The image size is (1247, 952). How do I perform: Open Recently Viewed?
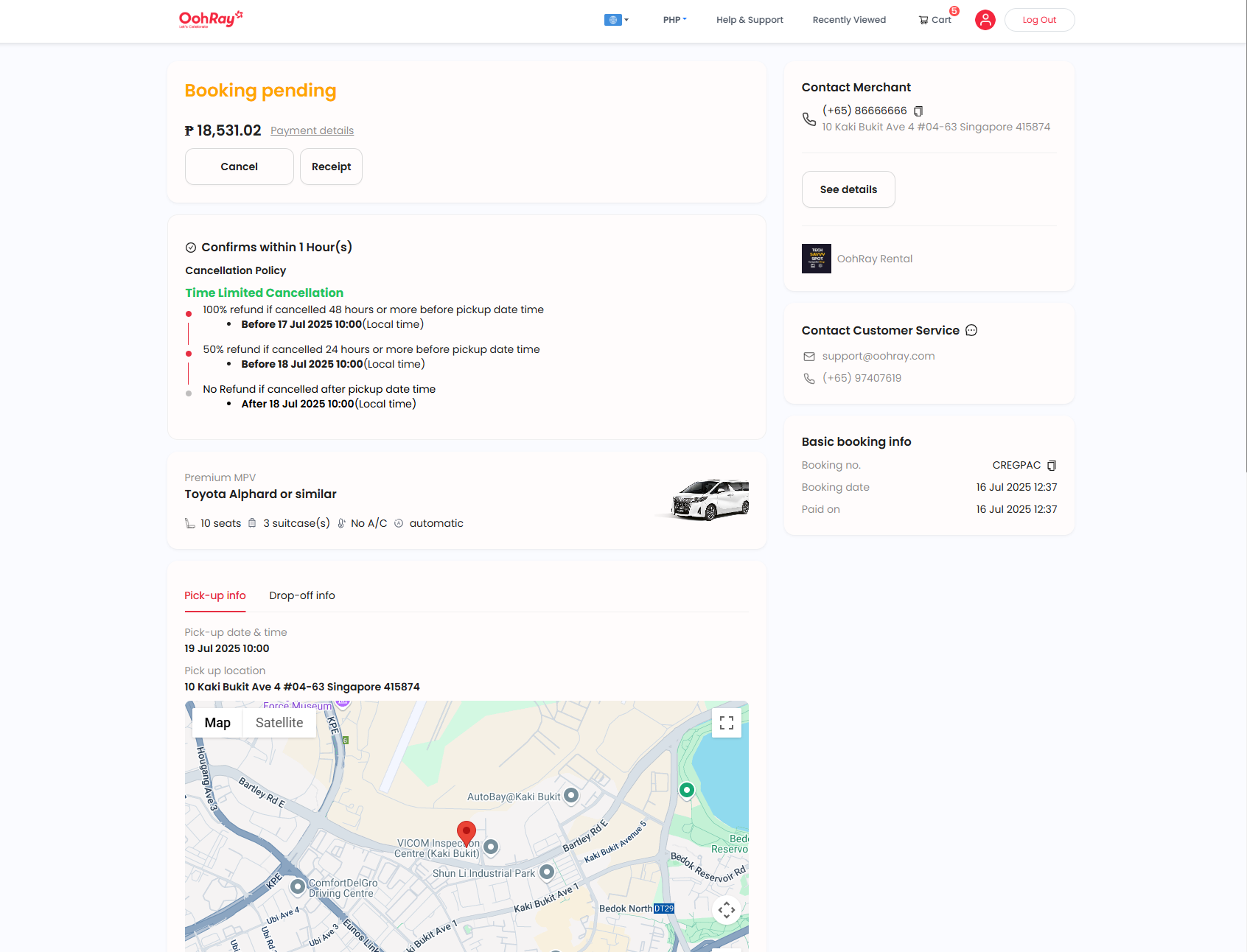click(x=848, y=20)
